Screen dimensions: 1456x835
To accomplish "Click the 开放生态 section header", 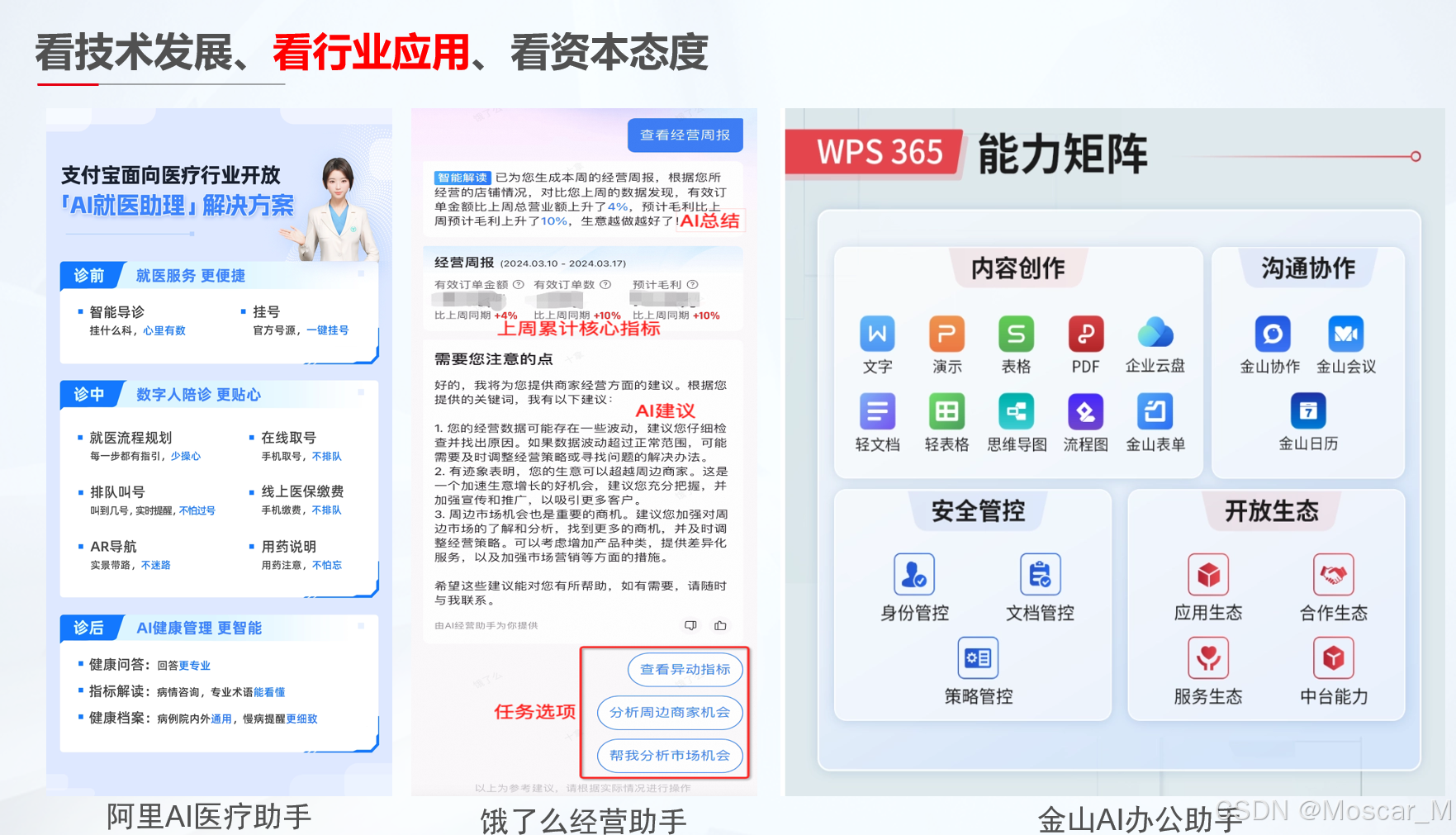I will point(1272,510).
